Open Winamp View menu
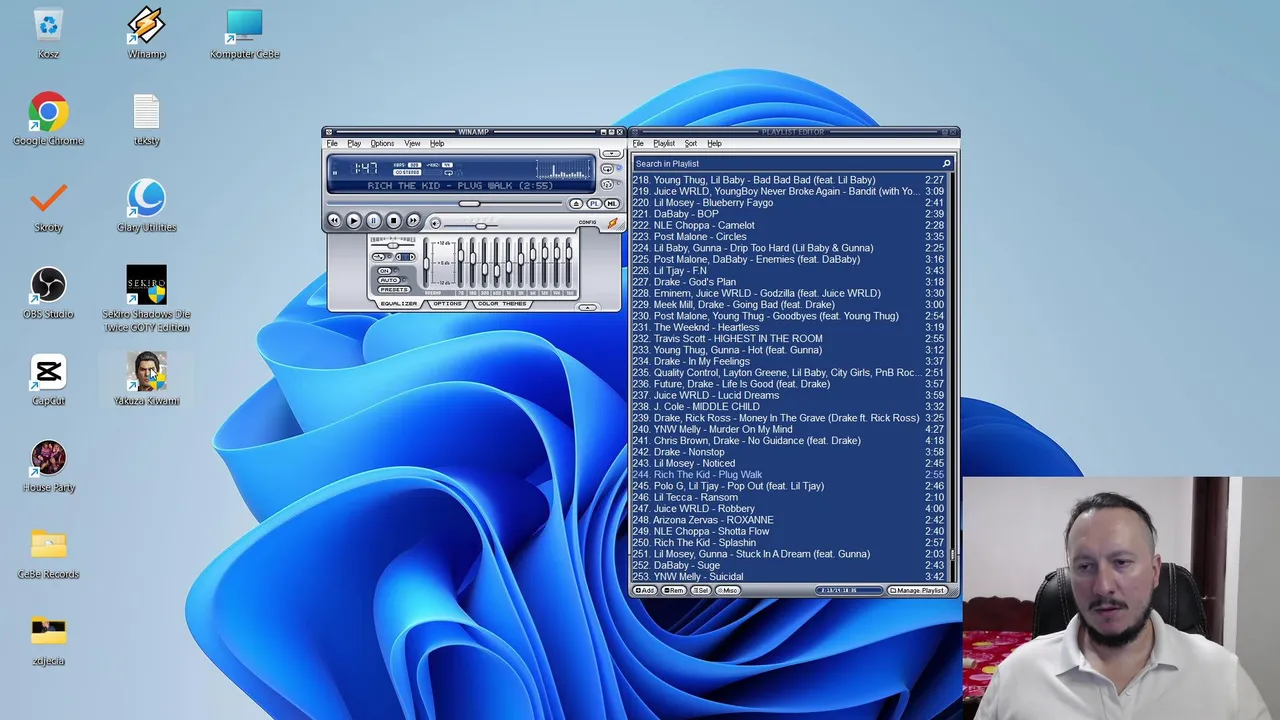 pyautogui.click(x=412, y=143)
